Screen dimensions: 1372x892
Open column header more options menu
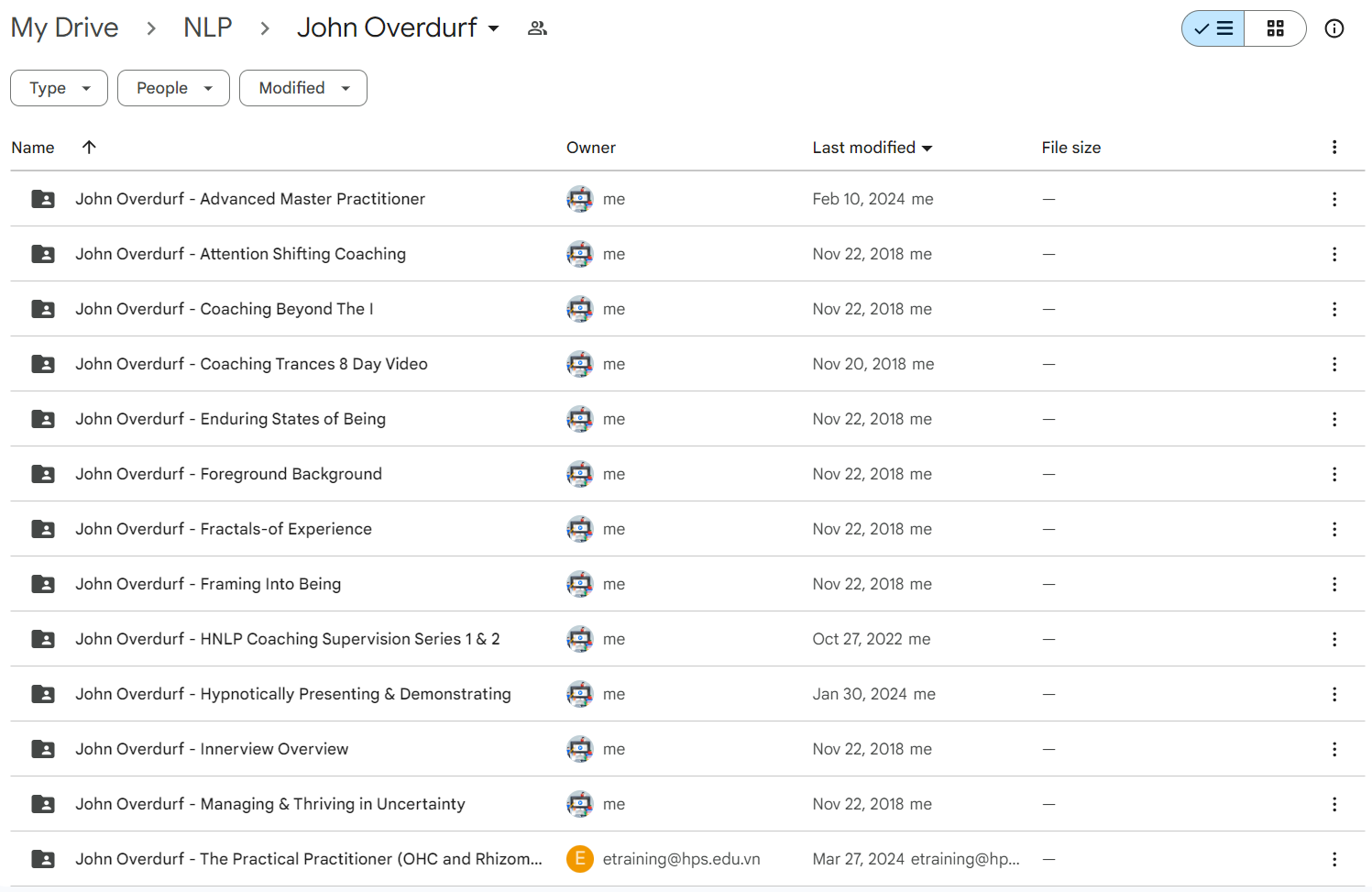pyautogui.click(x=1334, y=148)
